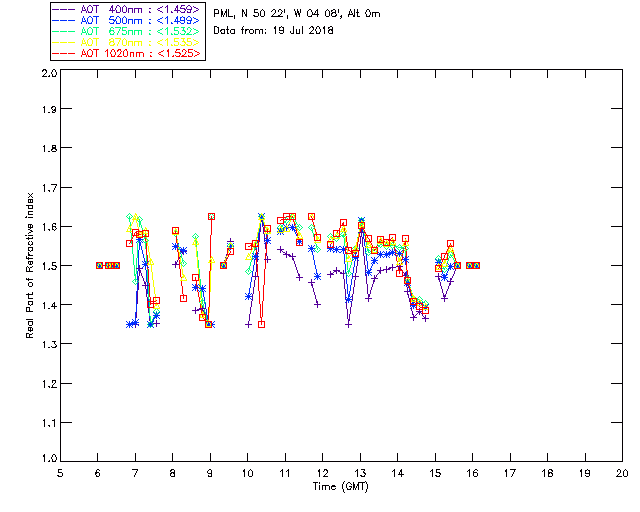This screenshot has height=512, width=640.
Task: Select the hour 14 time axis label
Action: pyautogui.click(x=398, y=473)
